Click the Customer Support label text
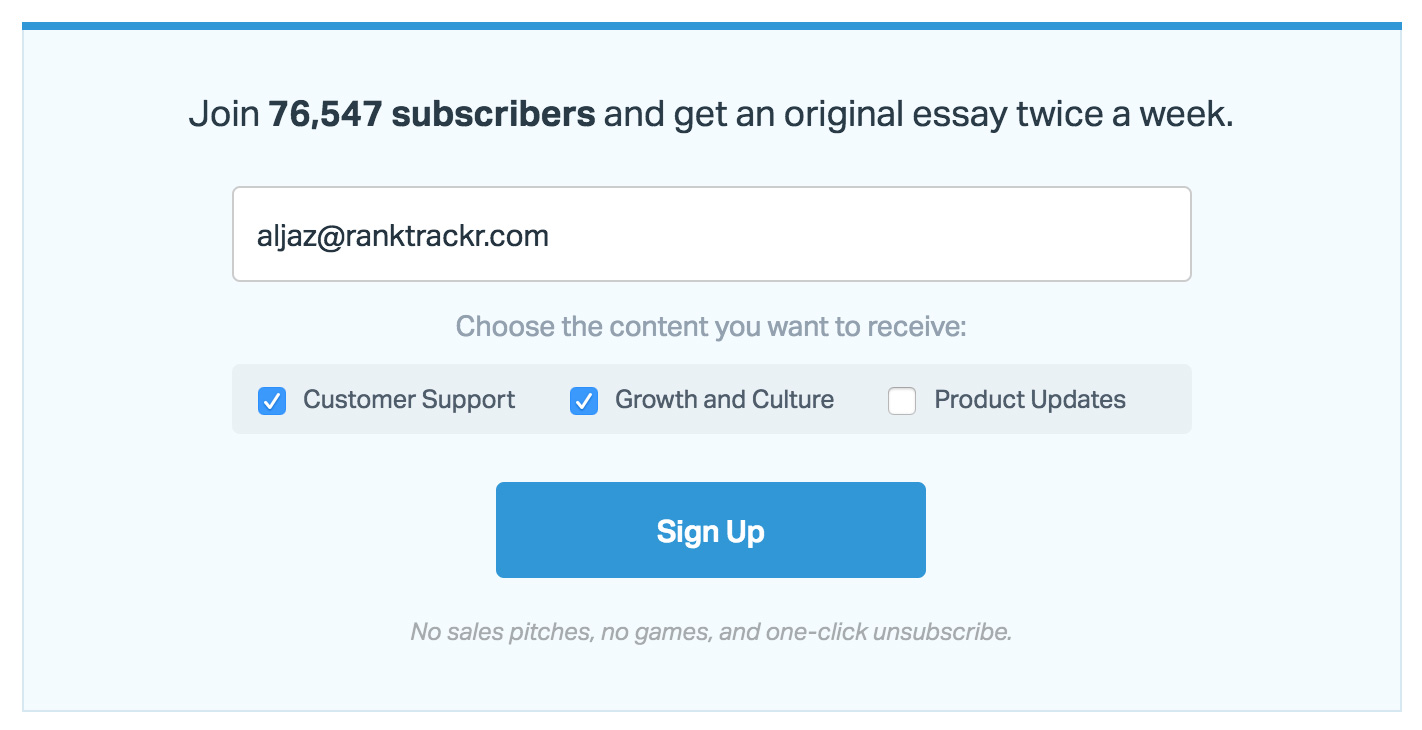This screenshot has height=730, width=1422. [x=409, y=400]
